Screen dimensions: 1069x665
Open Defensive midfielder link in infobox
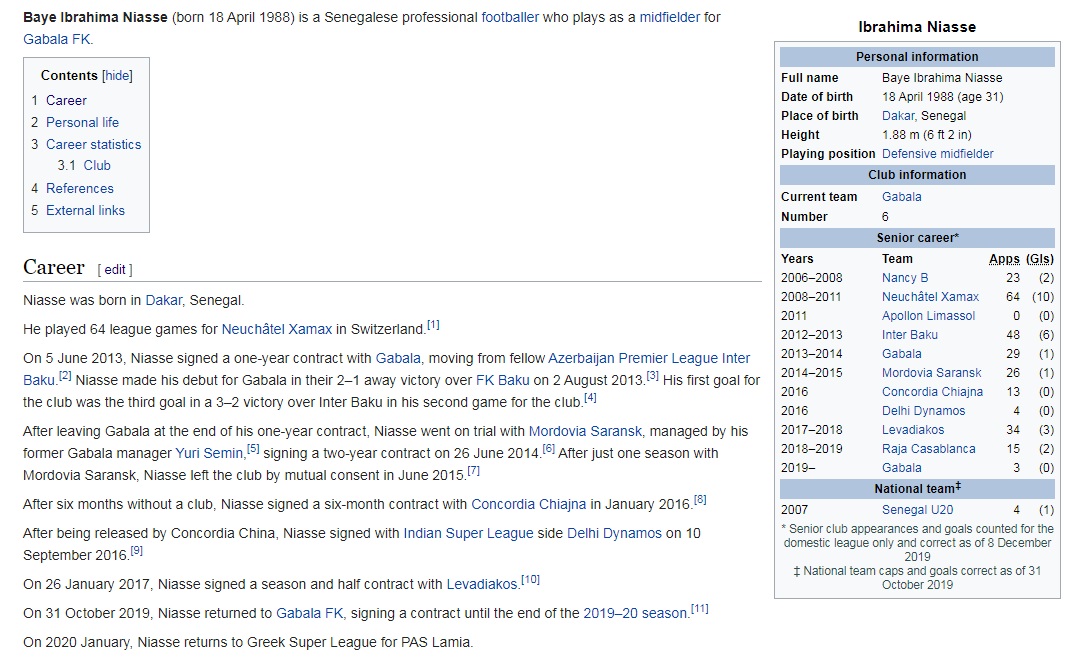pyautogui.click(x=937, y=154)
